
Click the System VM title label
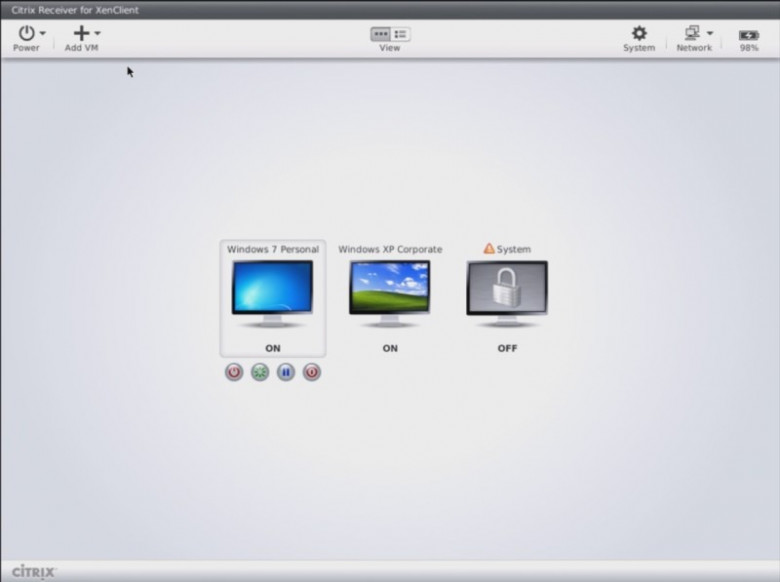tap(513, 249)
